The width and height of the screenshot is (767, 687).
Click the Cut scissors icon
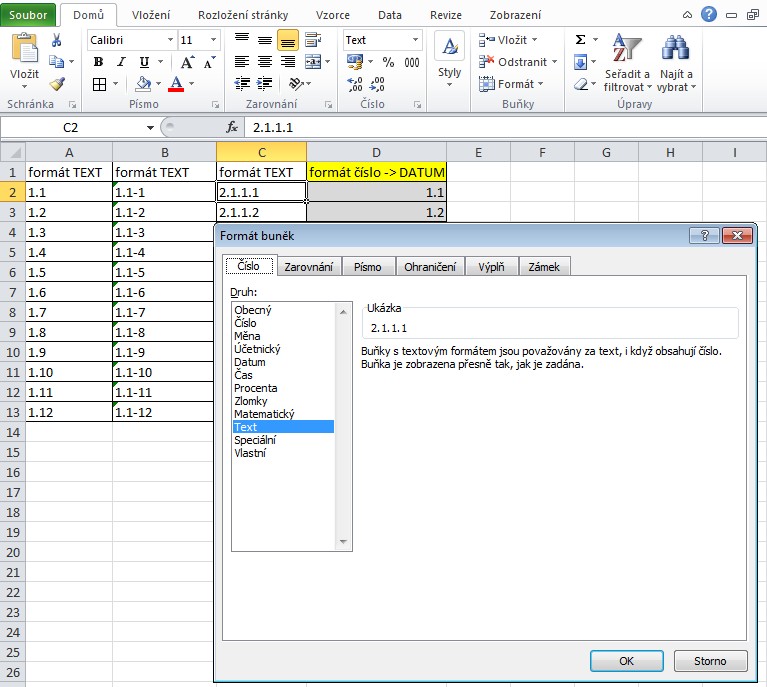56,40
